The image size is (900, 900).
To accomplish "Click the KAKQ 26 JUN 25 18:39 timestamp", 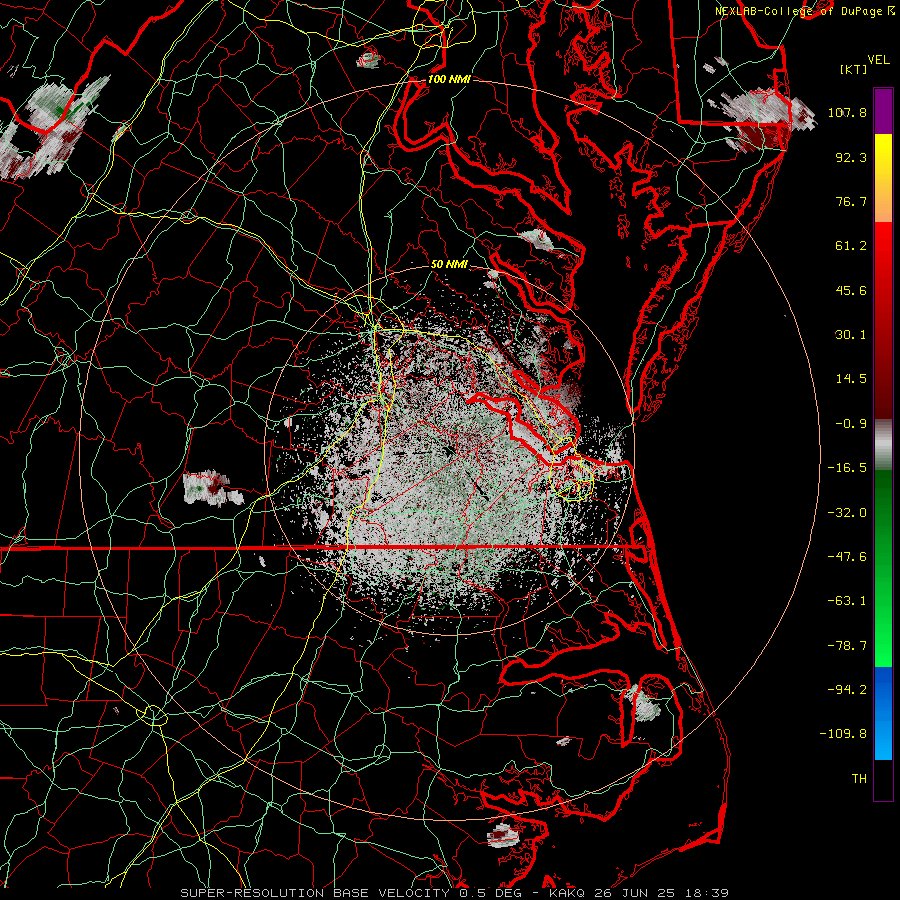I will (x=639, y=893).
